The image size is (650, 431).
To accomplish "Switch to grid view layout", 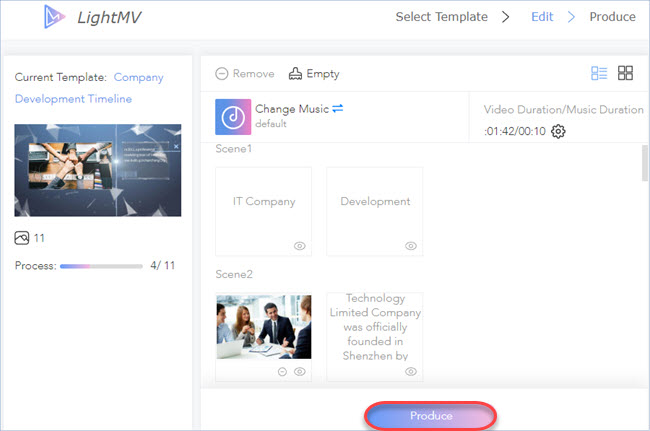I will 625,73.
